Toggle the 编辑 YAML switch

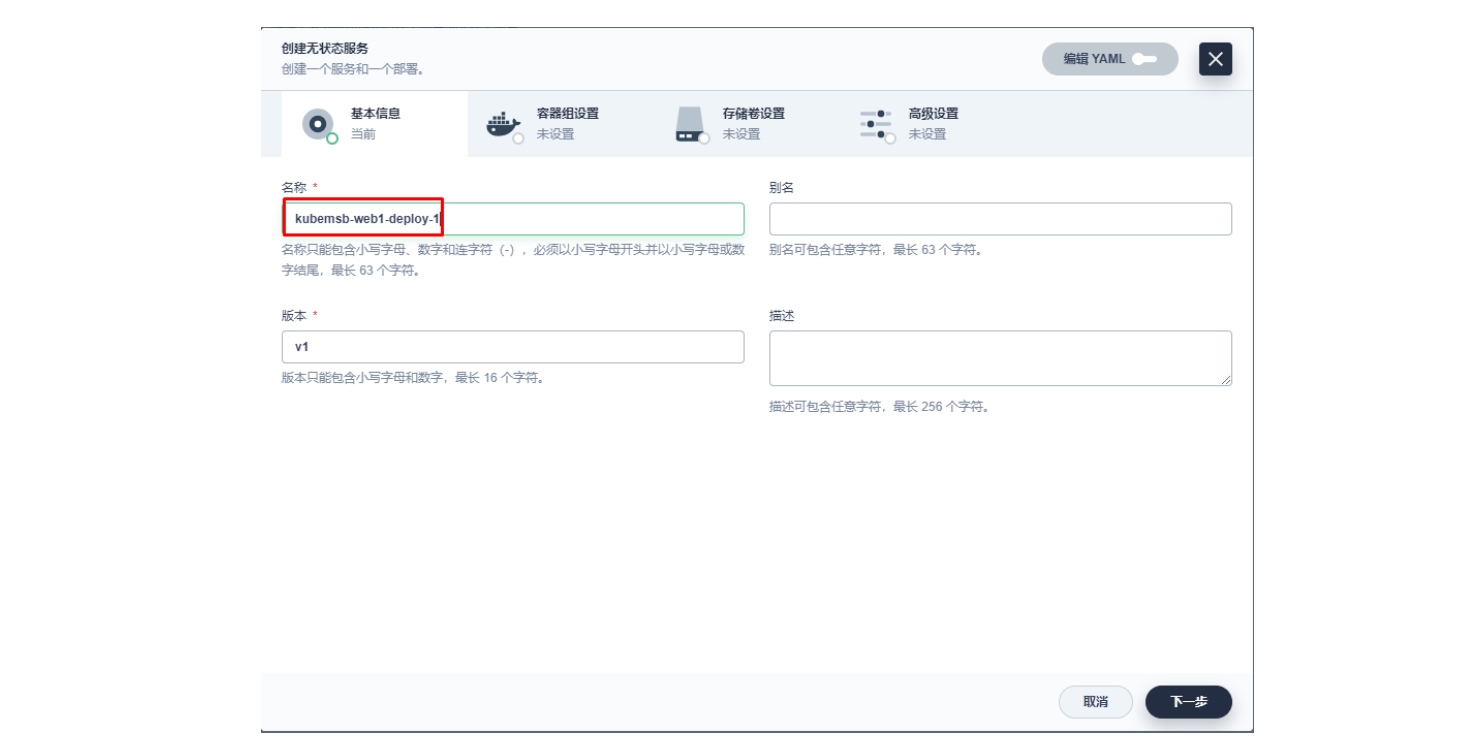[1110, 59]
